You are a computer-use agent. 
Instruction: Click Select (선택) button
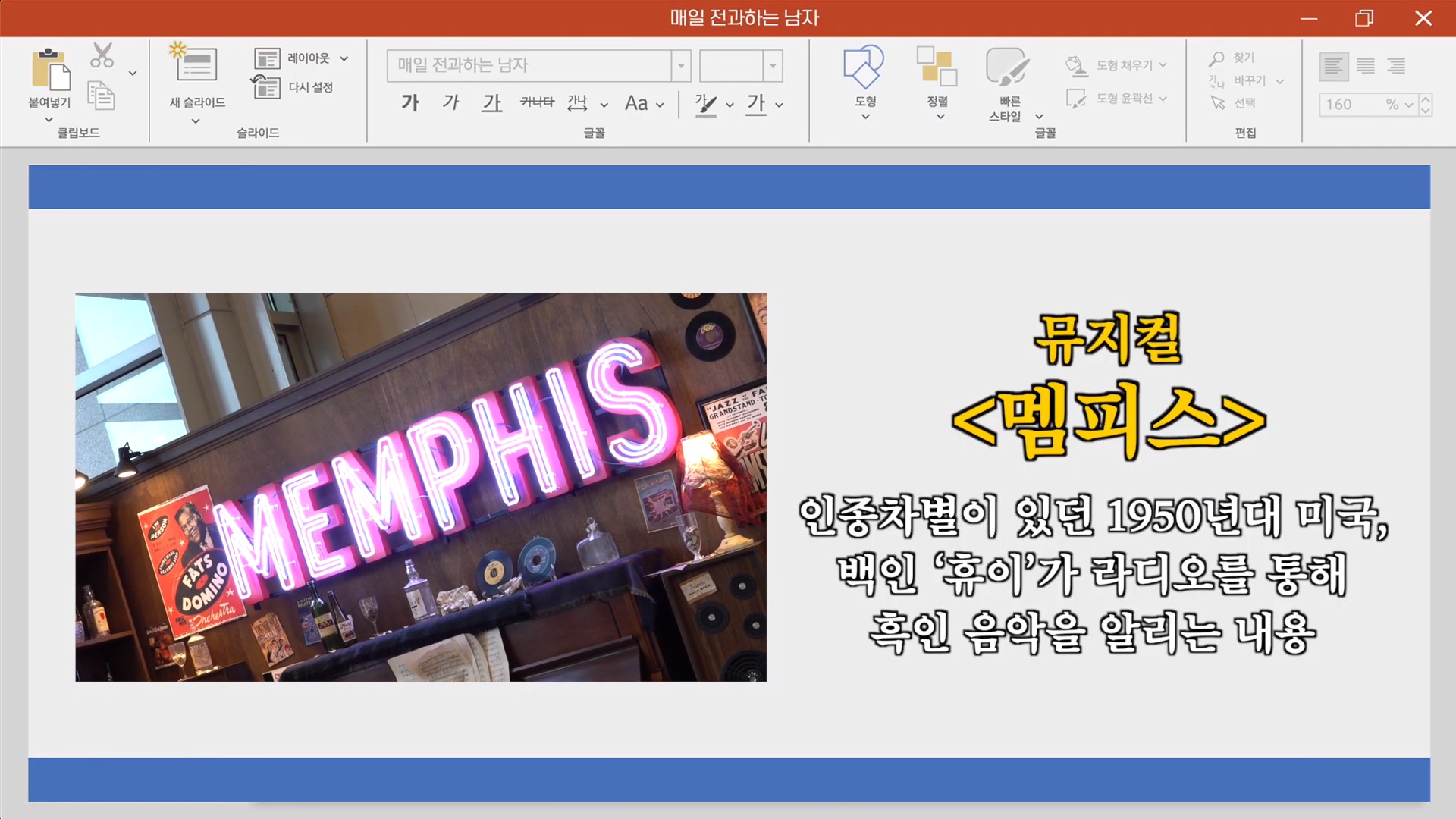click(1244, 103)
